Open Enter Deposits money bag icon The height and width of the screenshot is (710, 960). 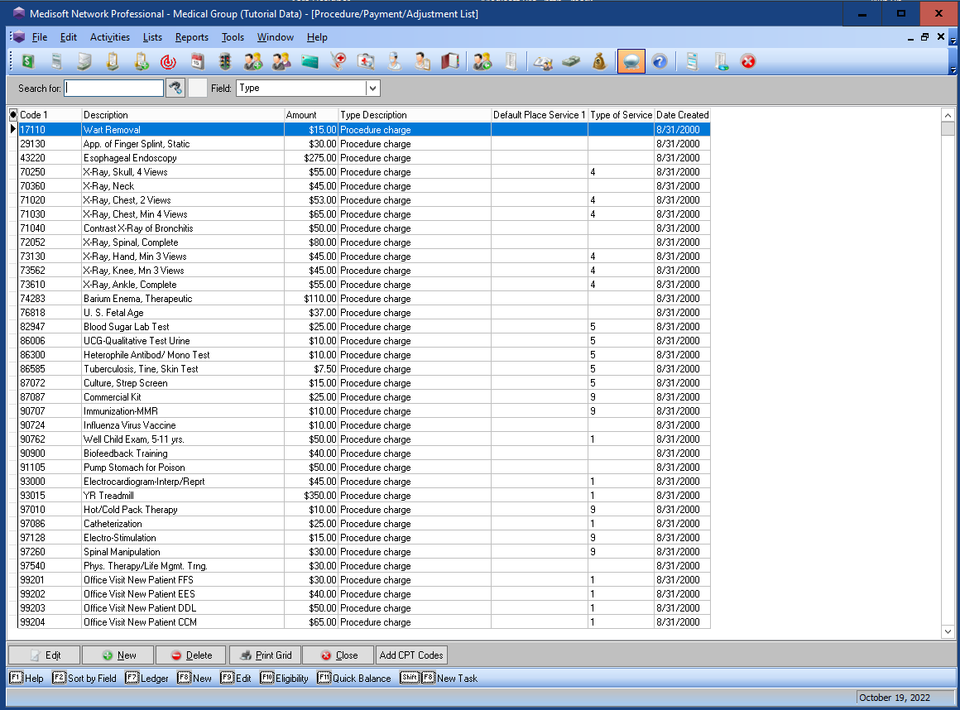599,61
